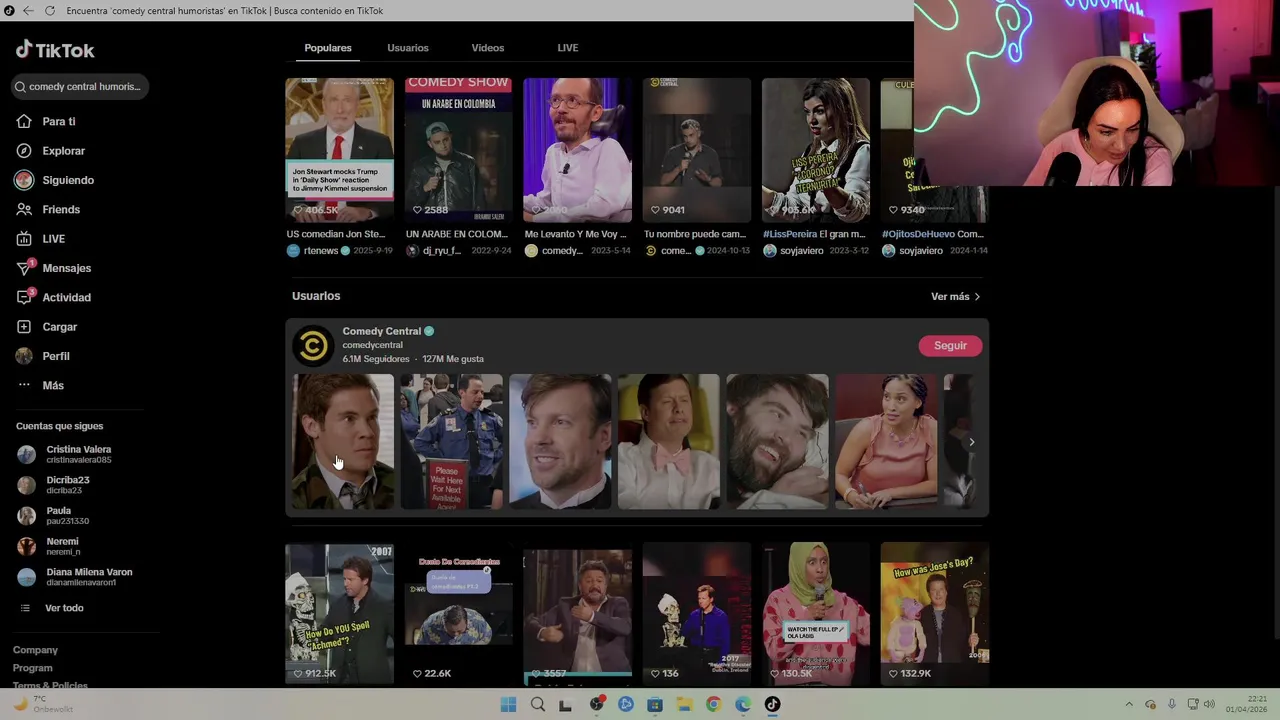Open soyjaviero author dated 2023-3-12
Image resolution: width=1280 pixels, height=720 pixels.
pyautogui.click(x=801, y=251)
